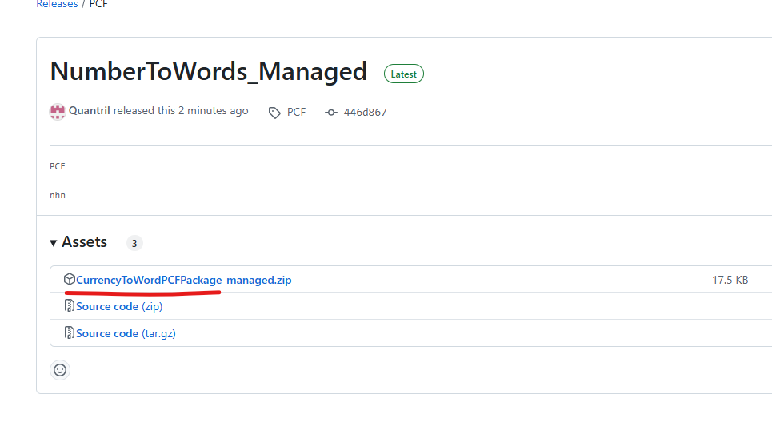
Task: Click PCF in the breadcrumb
Action: click(x=96, y=4)
